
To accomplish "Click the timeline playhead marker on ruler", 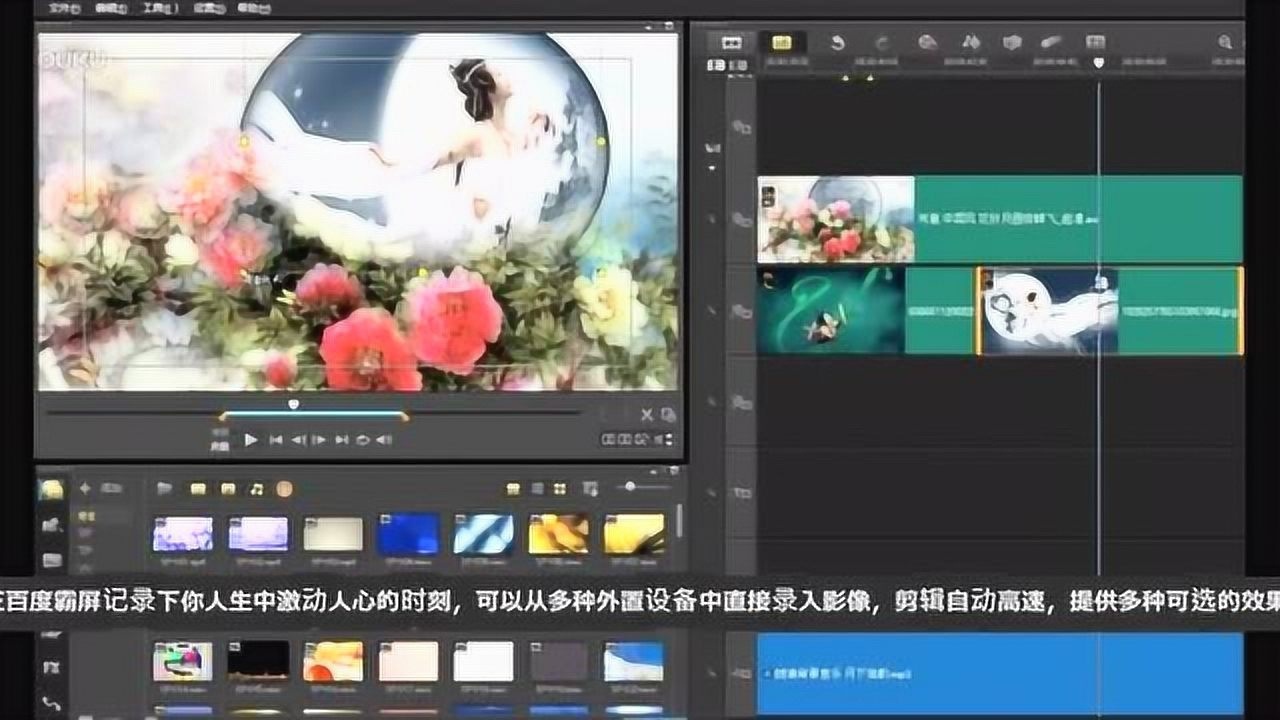I will [1099, 62].
